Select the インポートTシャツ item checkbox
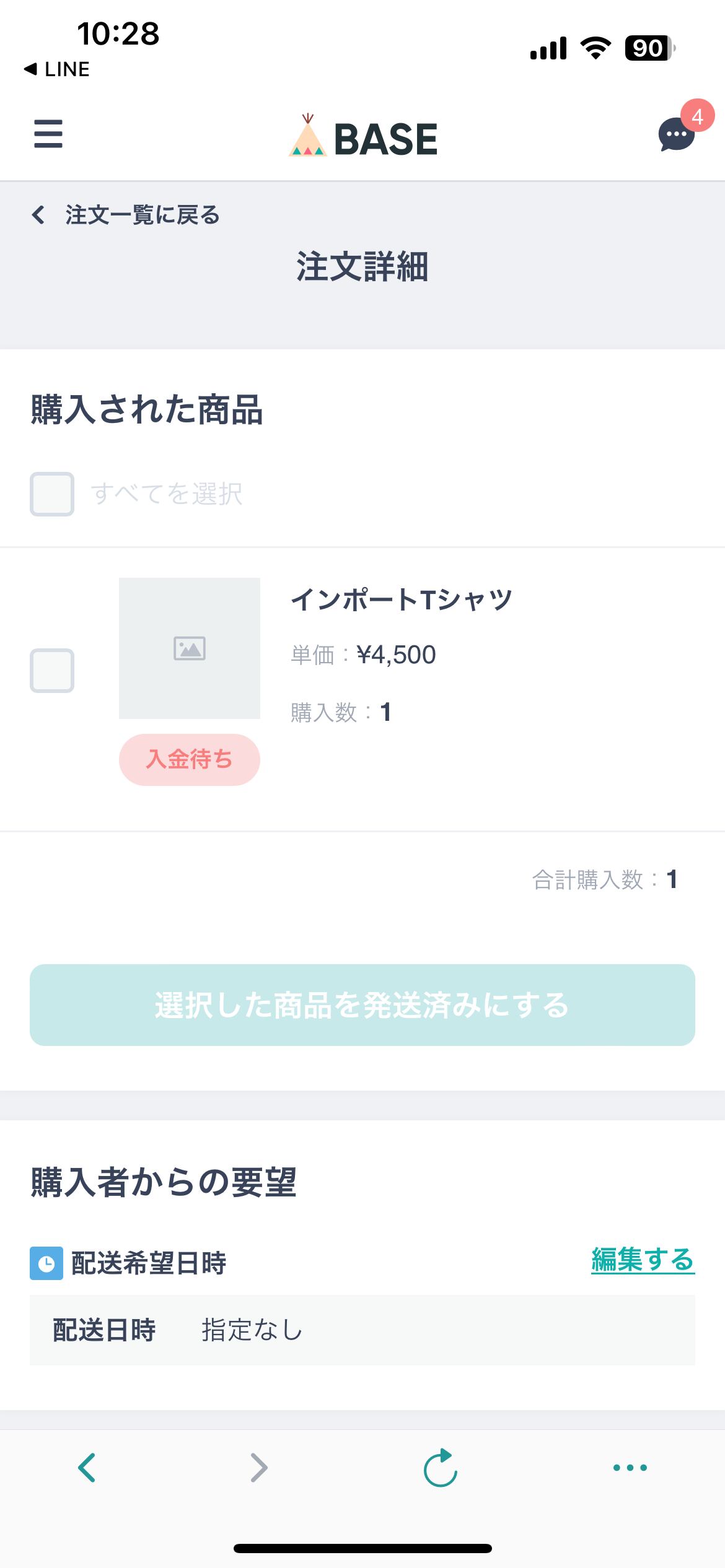 pos(52,671)
